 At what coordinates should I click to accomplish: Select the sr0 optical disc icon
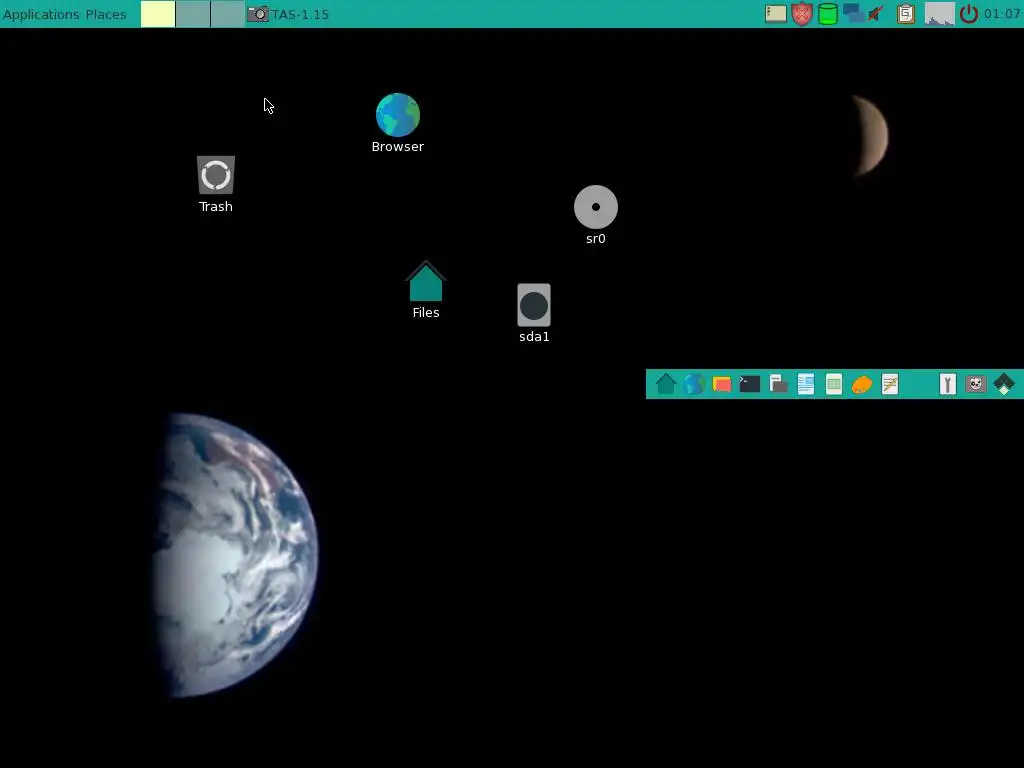pos(596,216)
